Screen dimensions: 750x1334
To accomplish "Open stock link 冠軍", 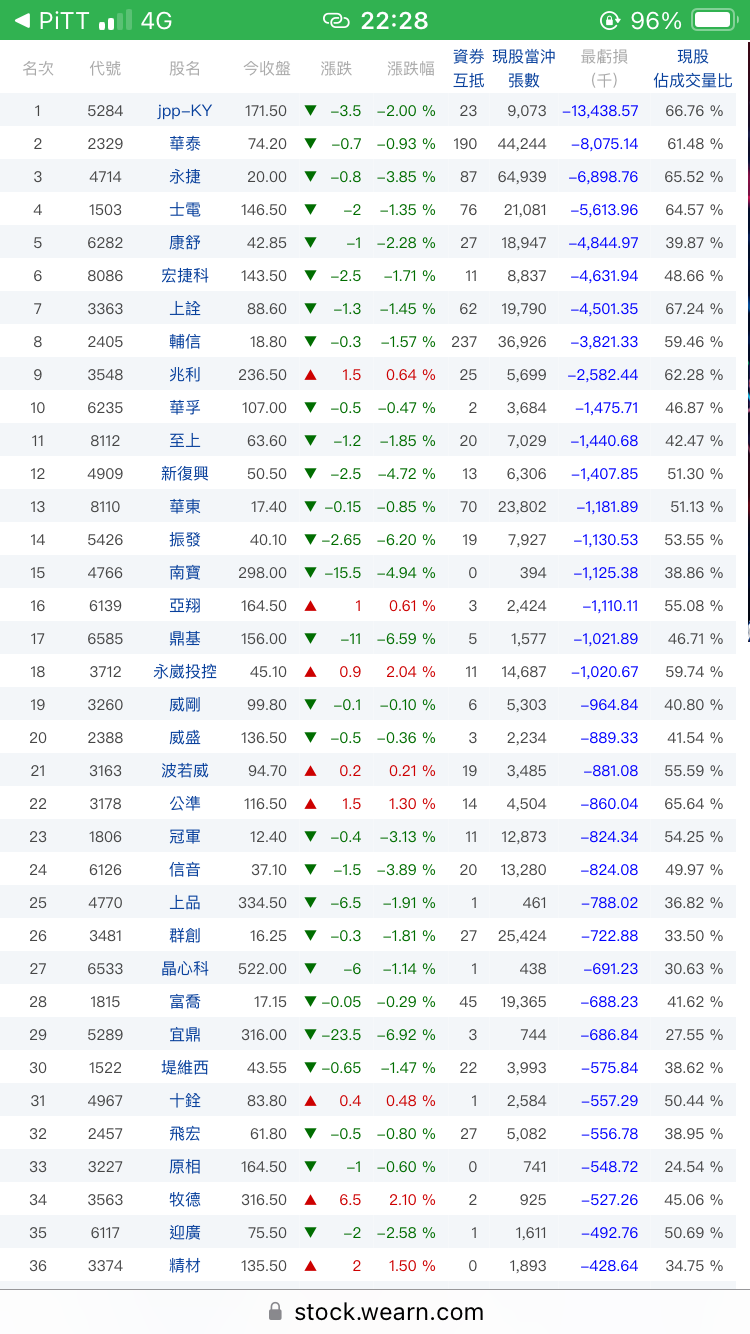I will pyautogui.click(x=185, y=837).
